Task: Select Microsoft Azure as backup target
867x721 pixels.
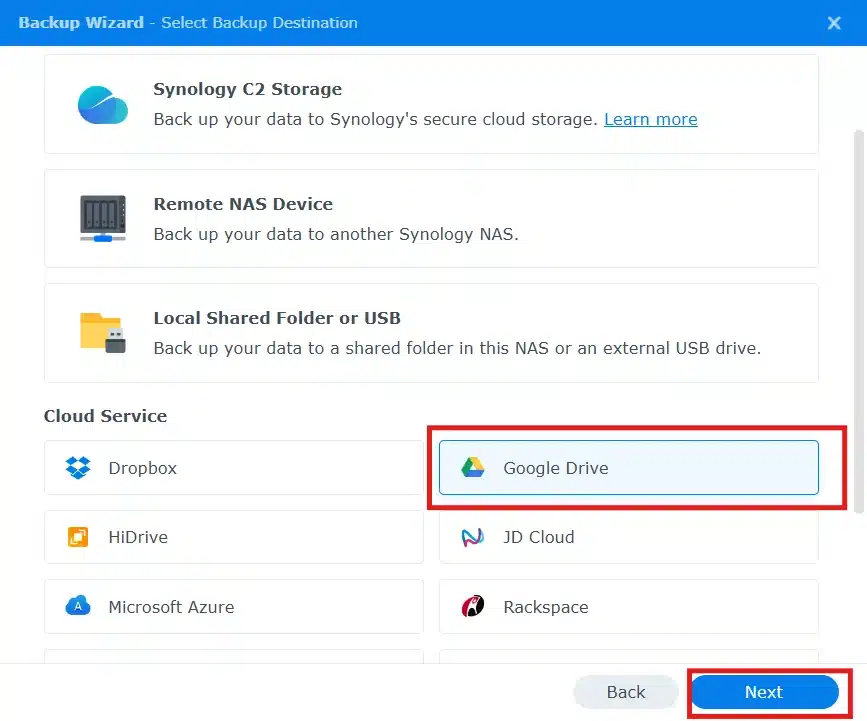Action: [x=234, y=606]
